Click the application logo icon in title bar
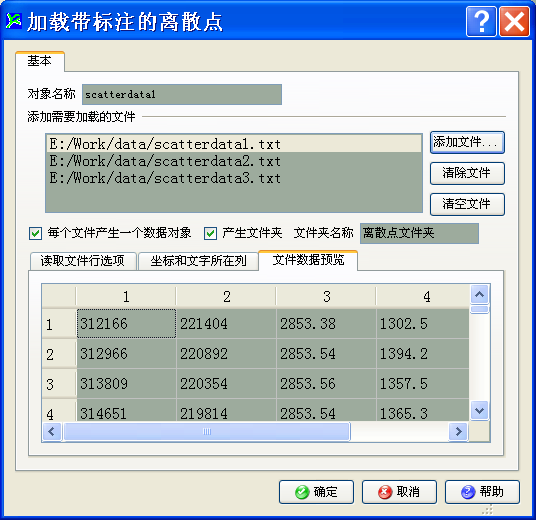536x520 pixels. [x=14, y=21]
